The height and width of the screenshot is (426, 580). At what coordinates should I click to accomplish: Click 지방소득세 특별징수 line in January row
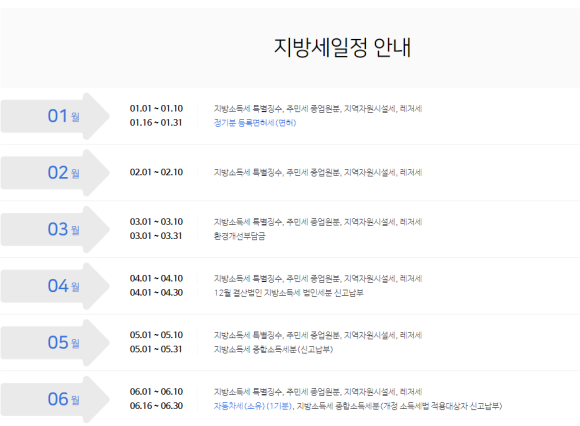[318, 109]
